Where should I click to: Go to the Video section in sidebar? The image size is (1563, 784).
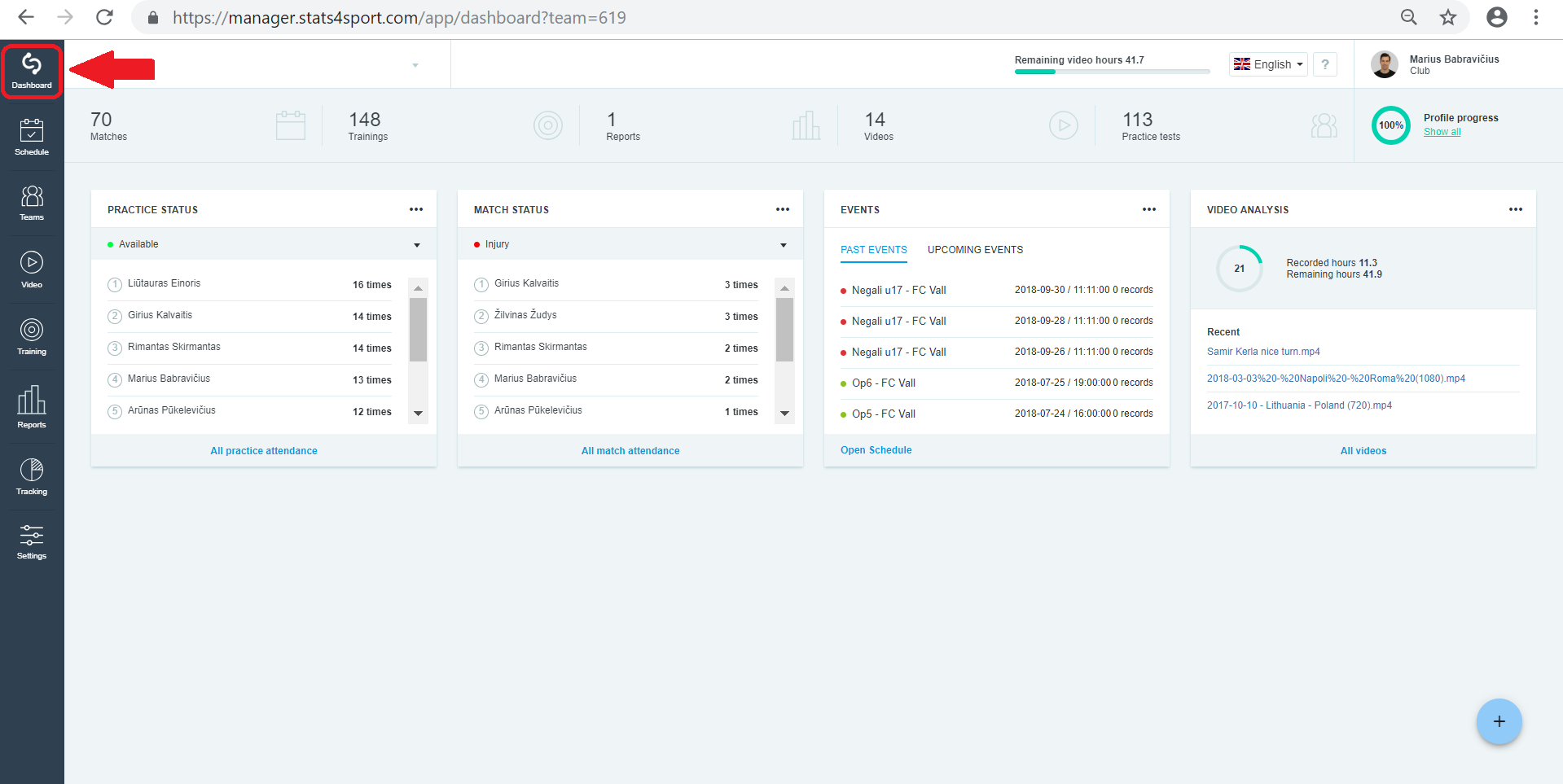tap(32, 269)
